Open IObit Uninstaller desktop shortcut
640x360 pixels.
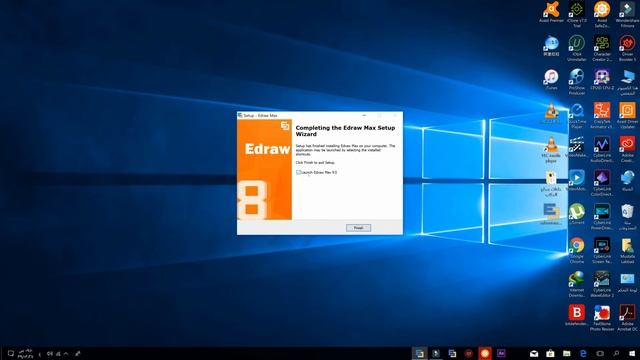(x=577, y=48)
